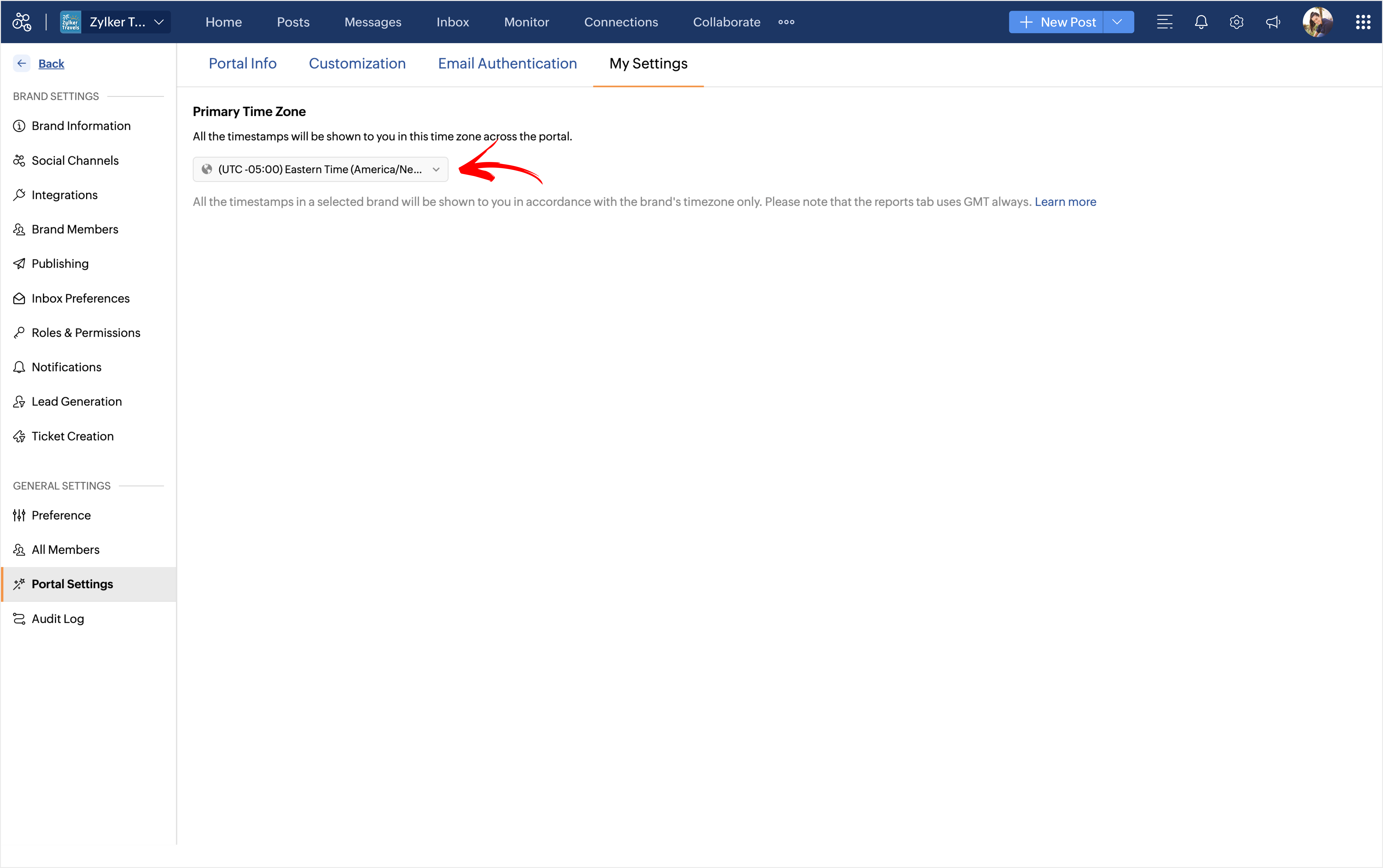Click the New Post button

tap(1057, 22)
